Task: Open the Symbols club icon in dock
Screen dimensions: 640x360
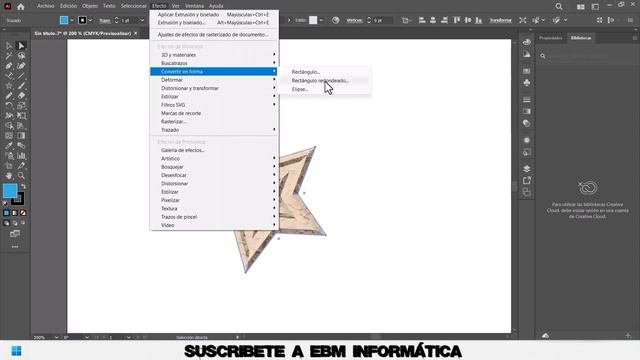Action: [527, 83]
